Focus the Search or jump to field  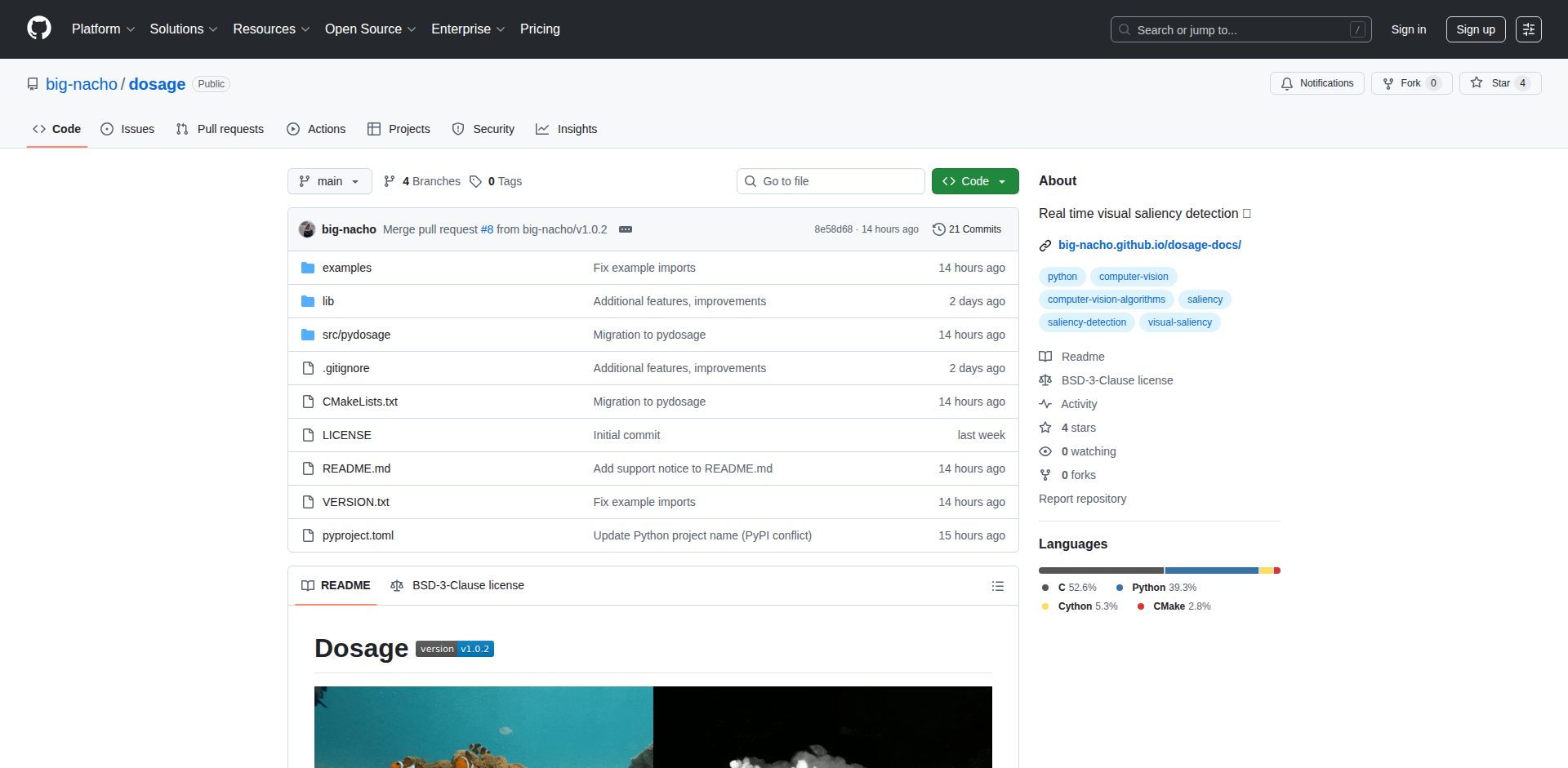coord(1241,29)
